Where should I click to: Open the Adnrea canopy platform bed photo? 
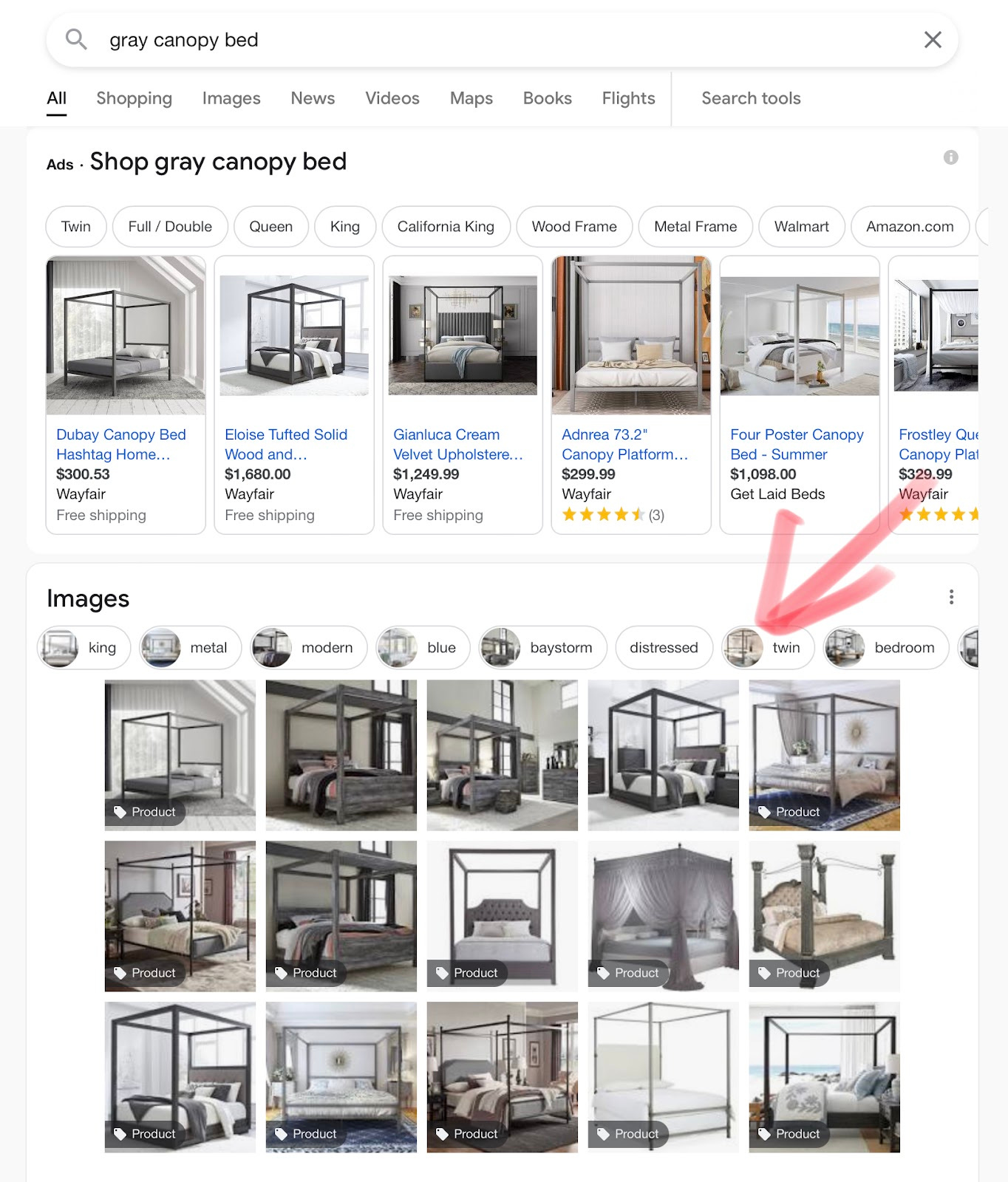pos(631,335)
